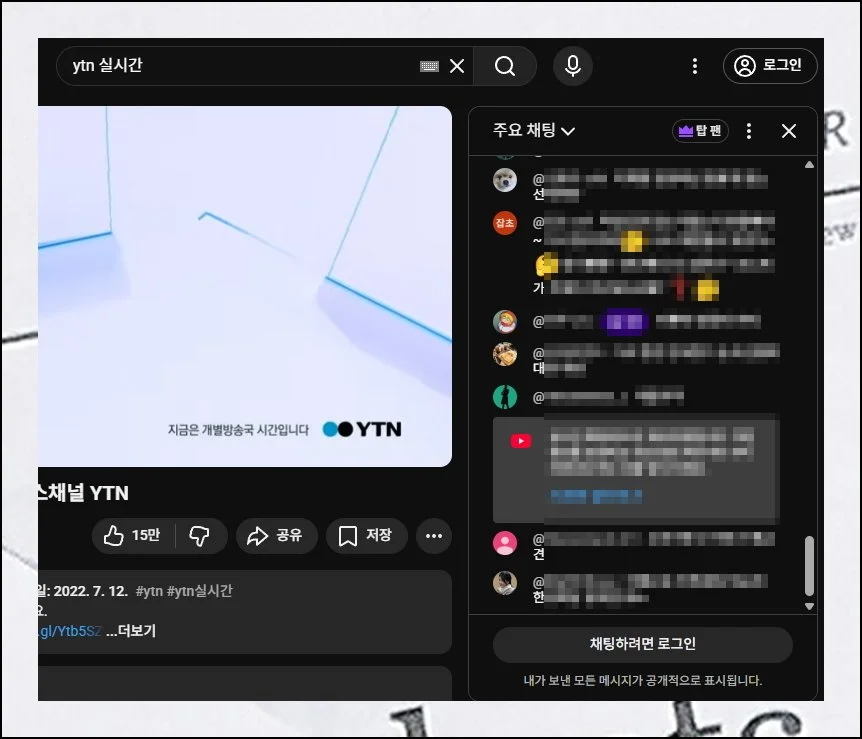
Task: Save the video using 저장 button
Action: (366, 536)
